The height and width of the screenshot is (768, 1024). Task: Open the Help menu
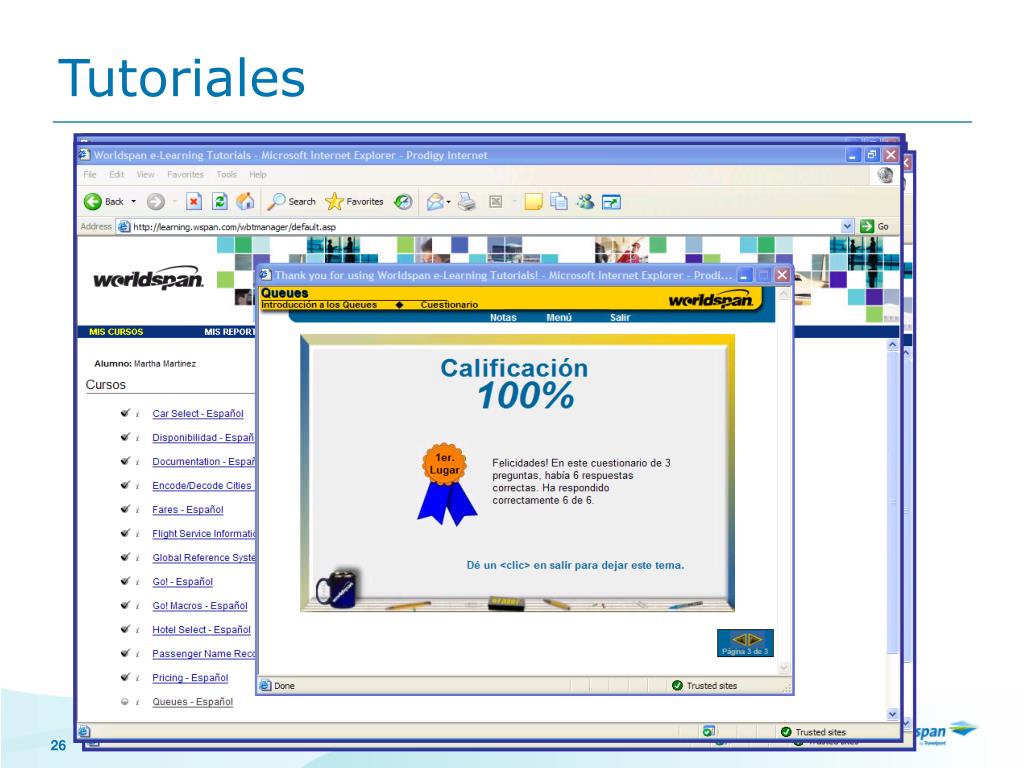[x=258, y=175]
